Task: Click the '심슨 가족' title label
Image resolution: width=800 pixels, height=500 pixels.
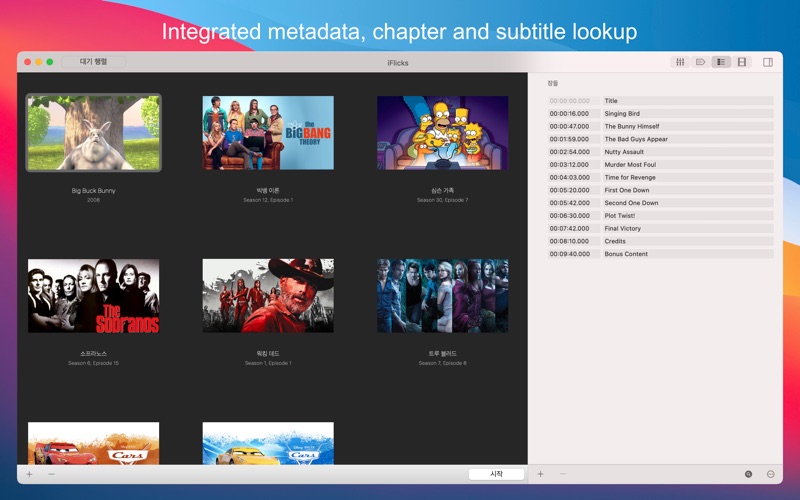Action: pos(442,190)
